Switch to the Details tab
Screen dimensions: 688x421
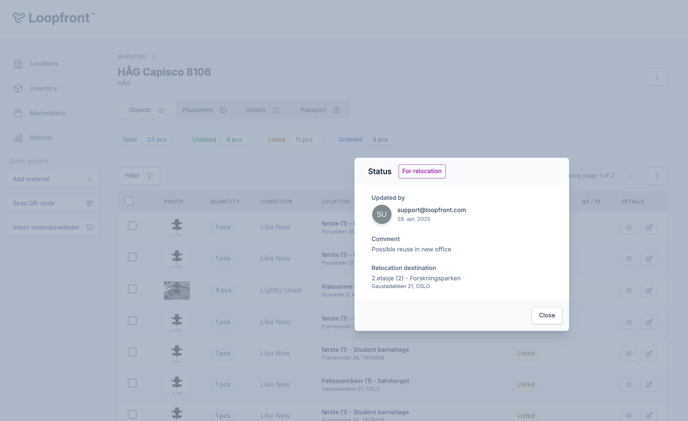pyautogui.click(x=262, y=110)
